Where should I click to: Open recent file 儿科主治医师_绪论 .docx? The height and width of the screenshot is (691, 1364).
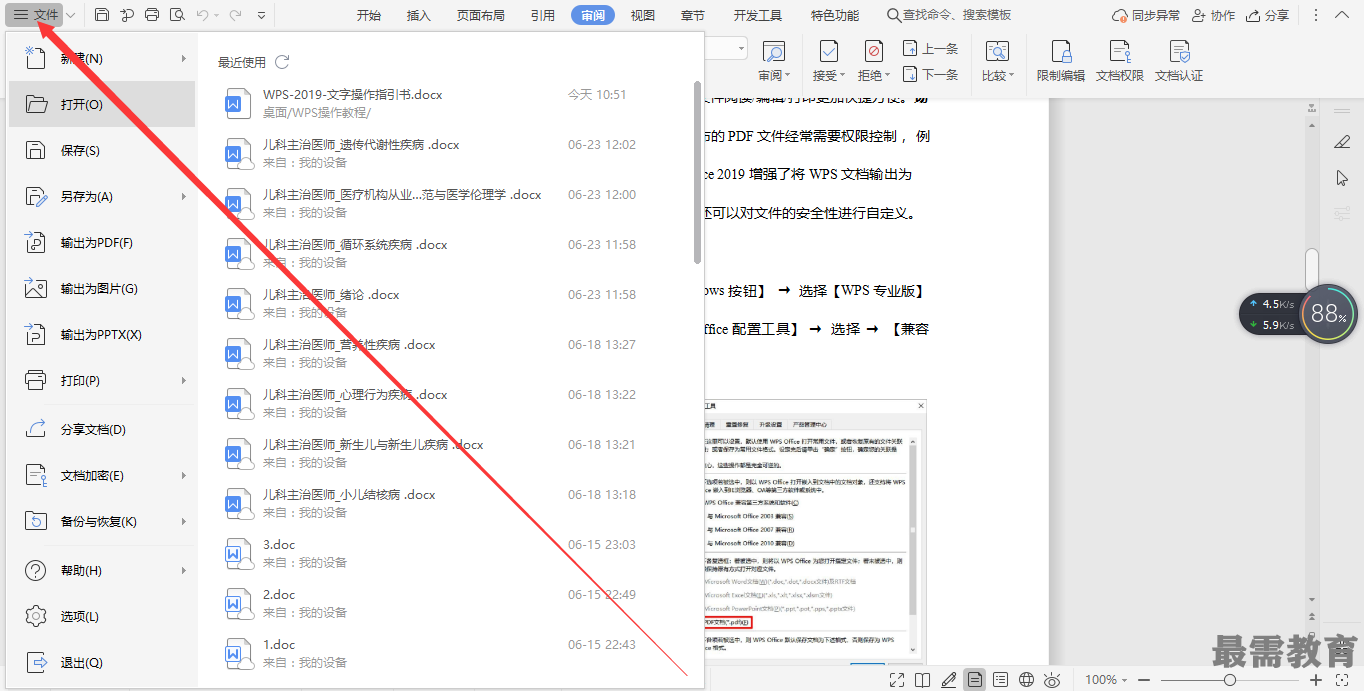pos(445,303)
